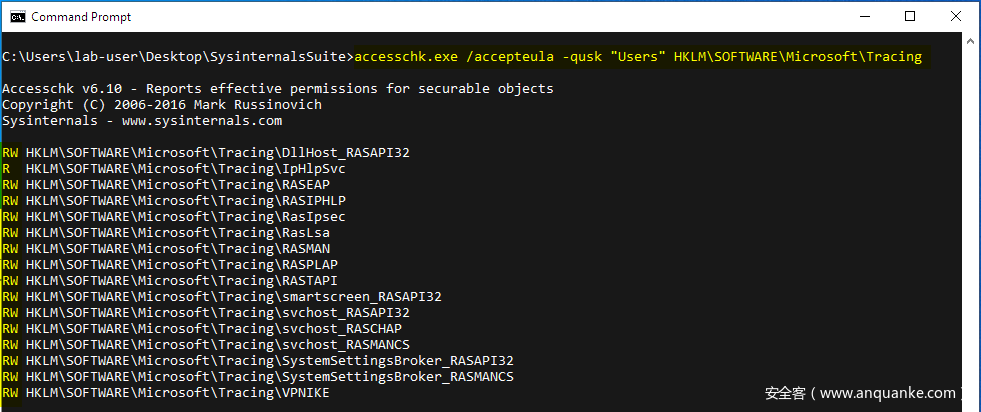Click the Command Prompt system menu icon
Viewport: 981px width, 412px height.
coord(17,17)
